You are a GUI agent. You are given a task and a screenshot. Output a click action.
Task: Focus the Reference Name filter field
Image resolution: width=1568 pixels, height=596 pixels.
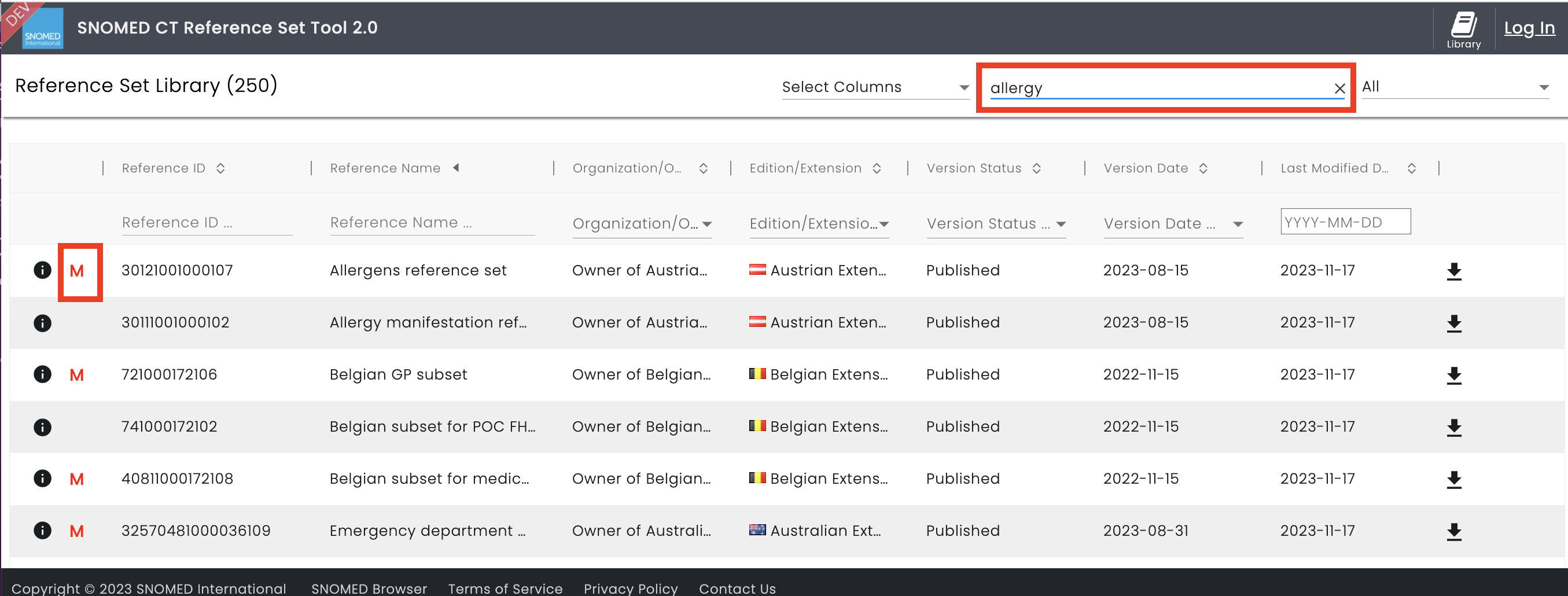click(432, 223)
